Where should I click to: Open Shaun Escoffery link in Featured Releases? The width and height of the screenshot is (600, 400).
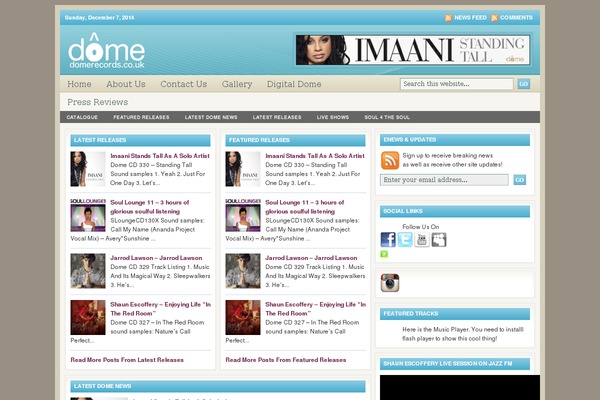[x=315, y=309]
